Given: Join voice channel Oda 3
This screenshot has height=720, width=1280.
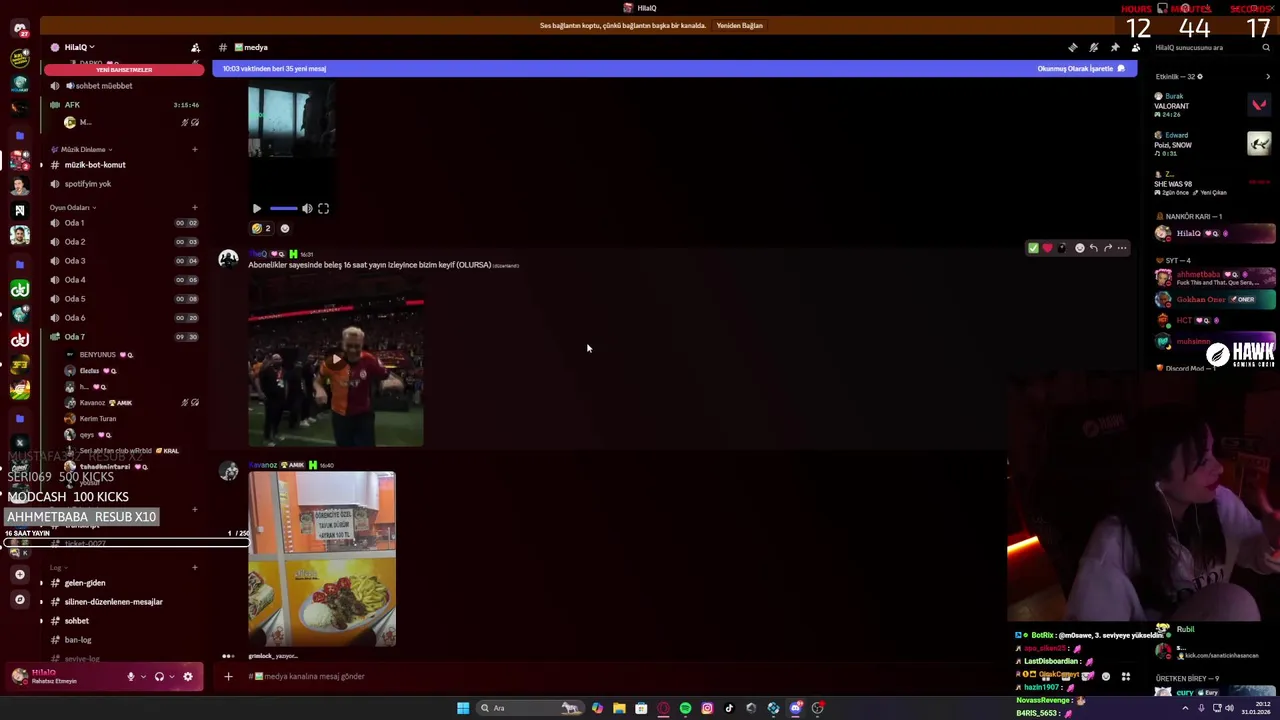Looking at the screenshot, I should click(125, 261).
